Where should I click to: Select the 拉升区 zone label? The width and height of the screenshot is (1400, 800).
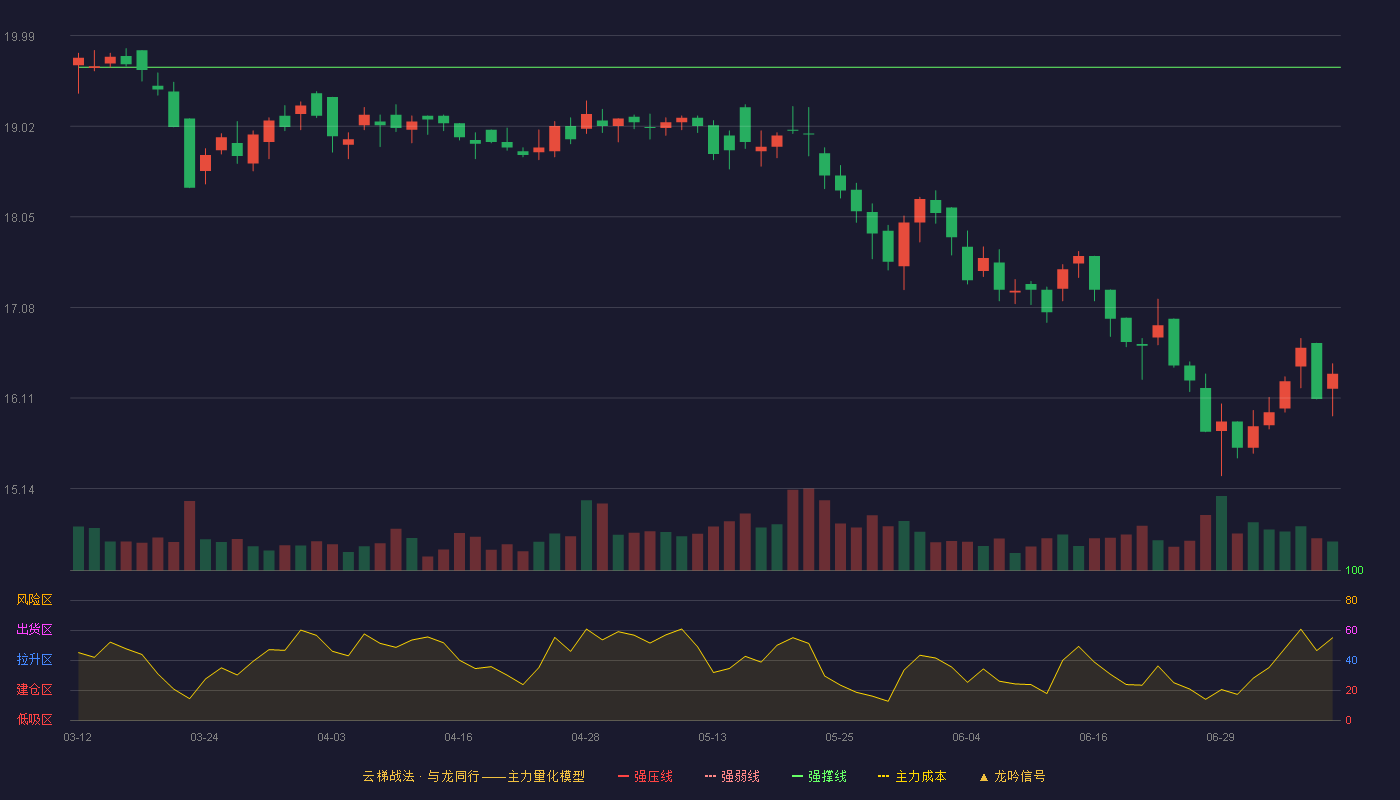34,660
